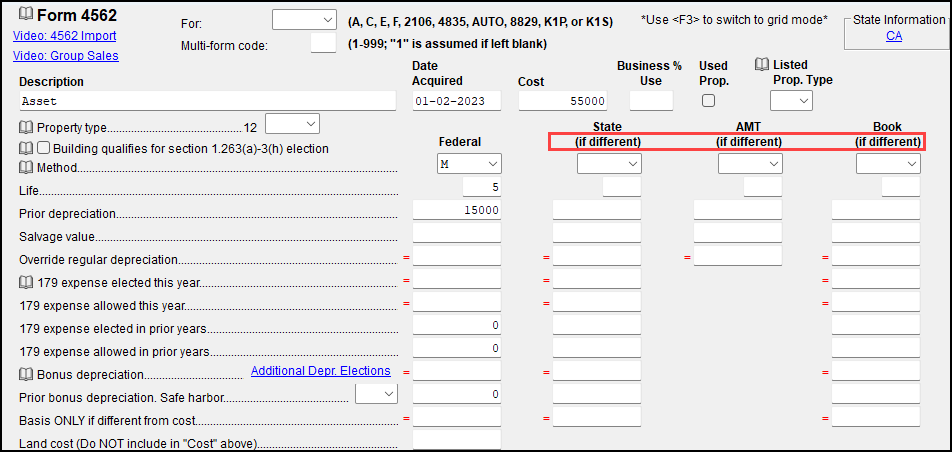The height and width of the screenshot is (452, 952).
Task: Click the Federal Prior depreciation field
Action: (x=457, y=210)
